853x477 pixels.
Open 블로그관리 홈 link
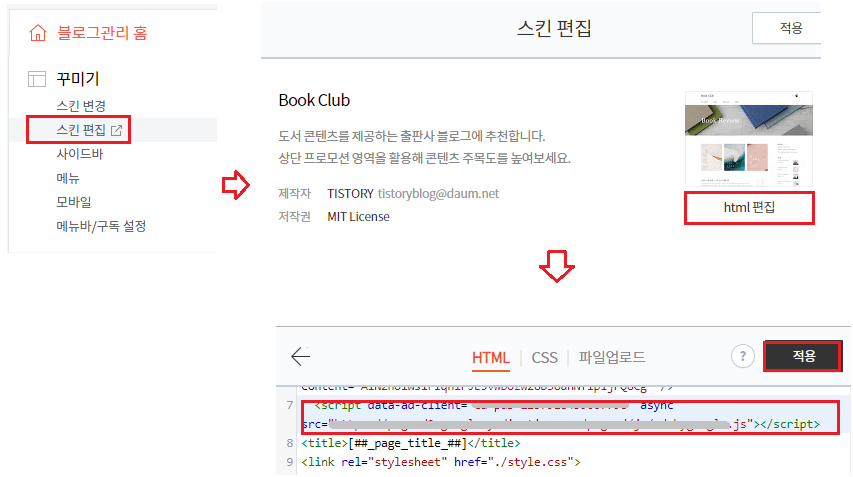click(102, 33)
